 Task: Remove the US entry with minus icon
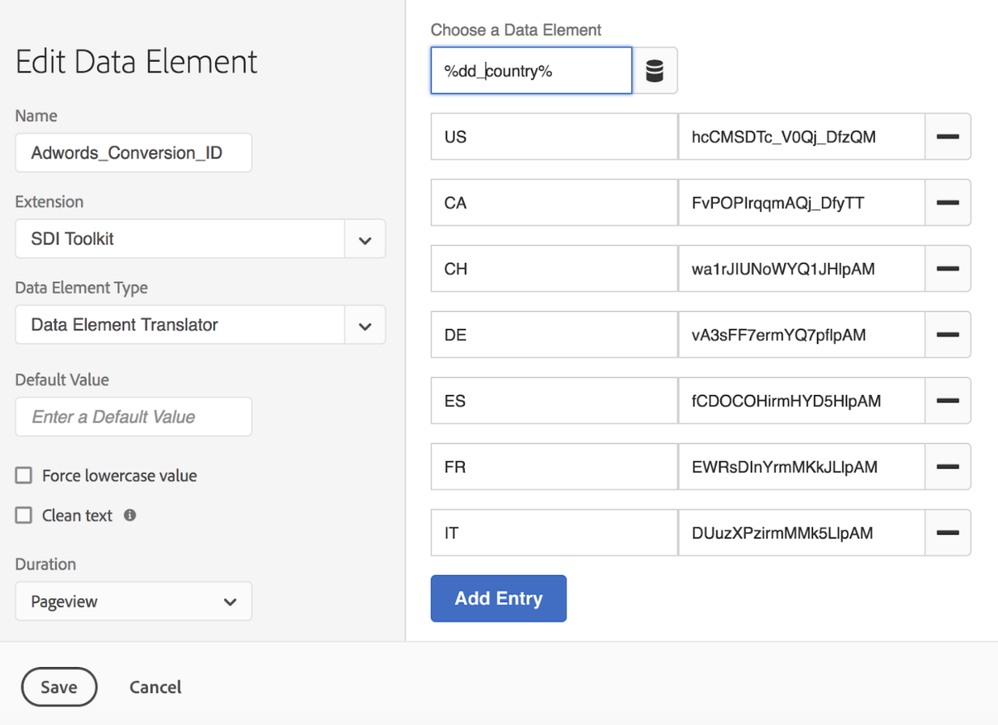pos(947,137)
